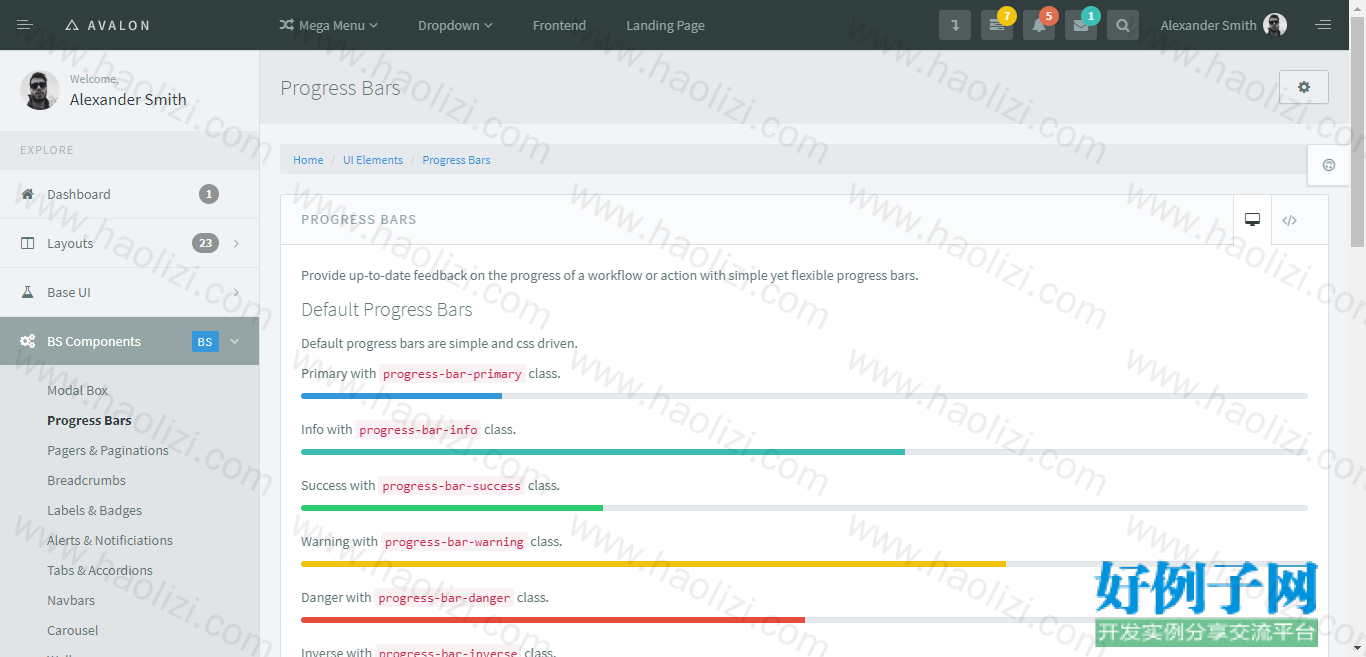
Task: Click the floating side panel icon on the right edge
Action: [1328, 165]
